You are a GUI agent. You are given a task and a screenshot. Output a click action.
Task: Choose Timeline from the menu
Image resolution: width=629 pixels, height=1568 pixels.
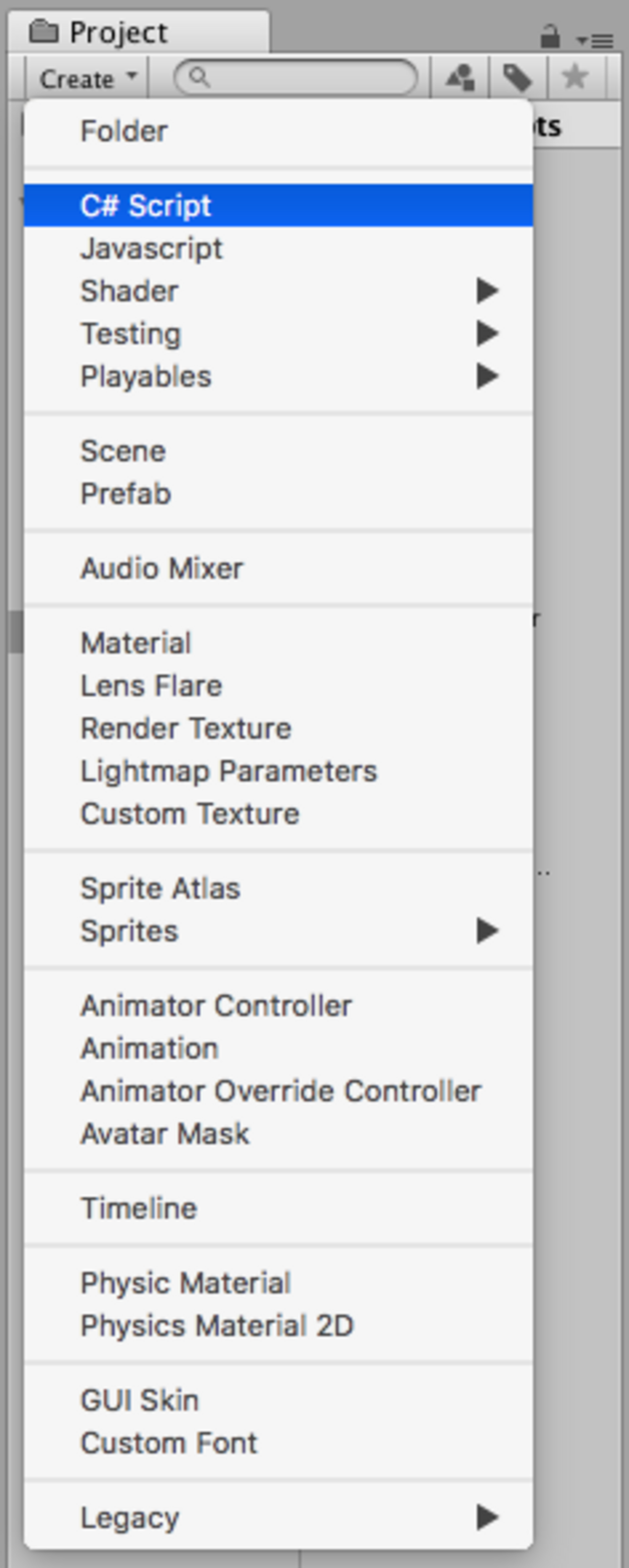click(x=139, y=1208)
